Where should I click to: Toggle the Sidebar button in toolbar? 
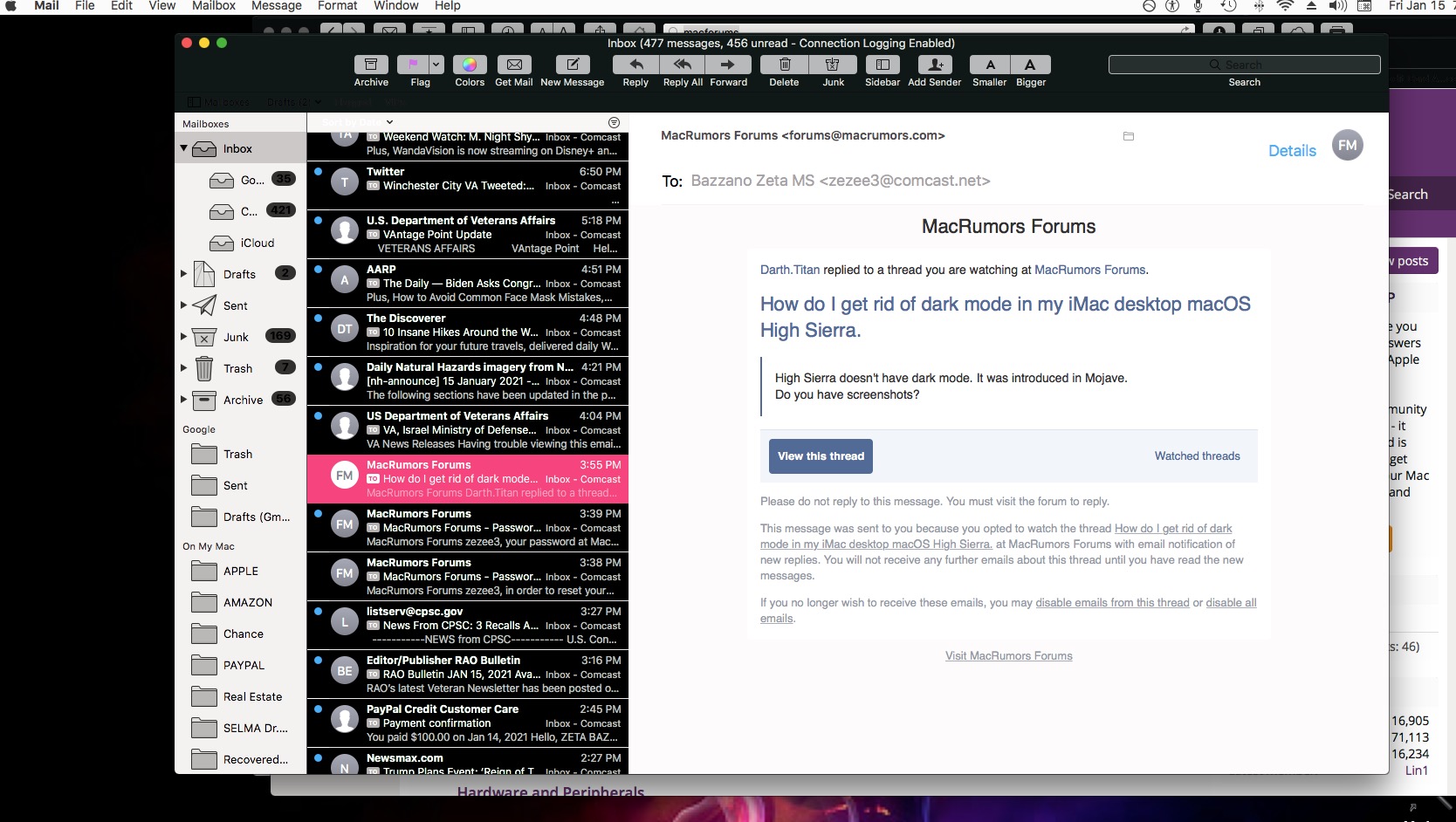point(883,65)
